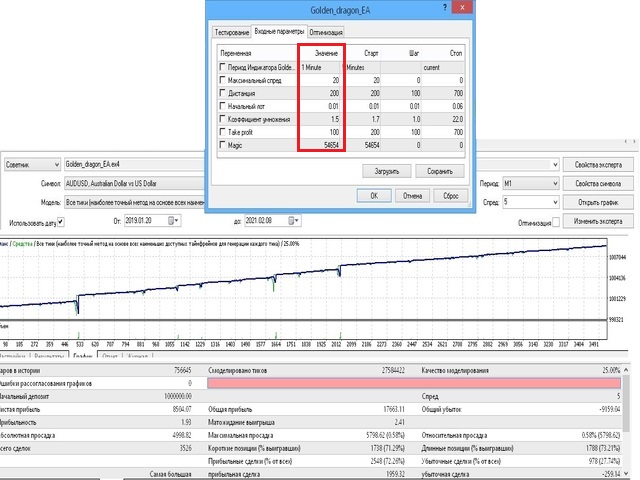Click Дистанция step value 100
The height and width of the screenshot is (480, 640).
point(415,93)
